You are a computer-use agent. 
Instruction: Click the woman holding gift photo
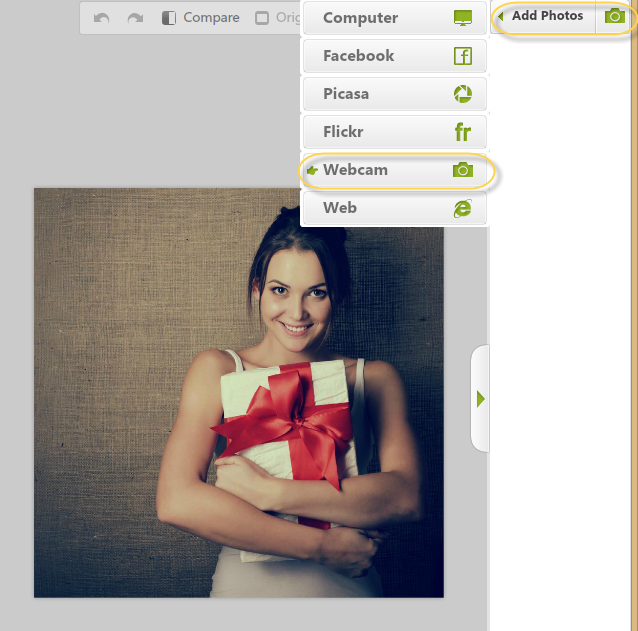click(x=239, y=393)
